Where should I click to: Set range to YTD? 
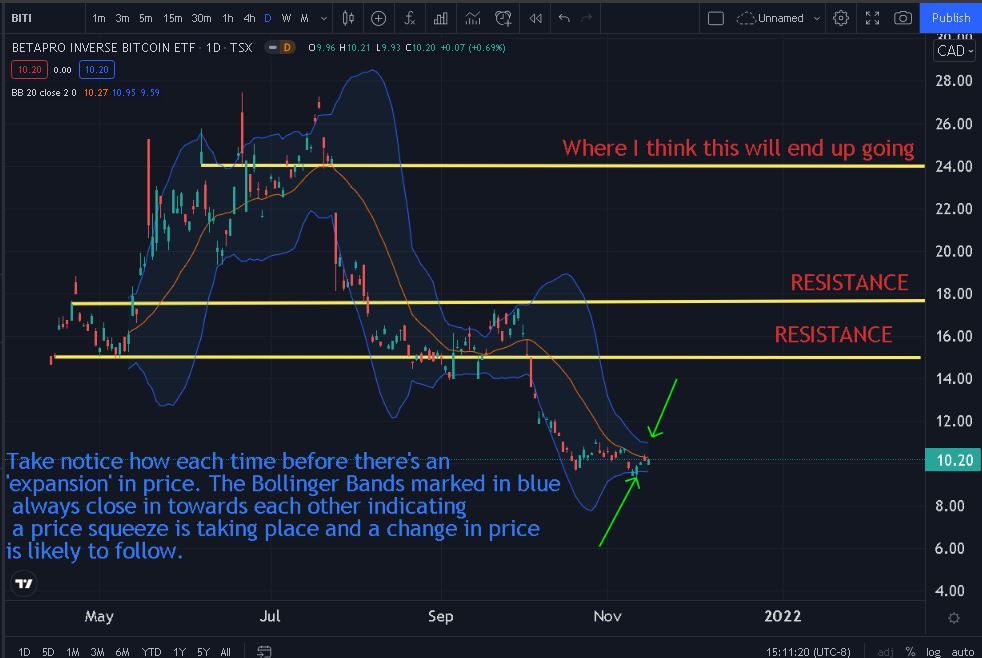tap(151, 652)
